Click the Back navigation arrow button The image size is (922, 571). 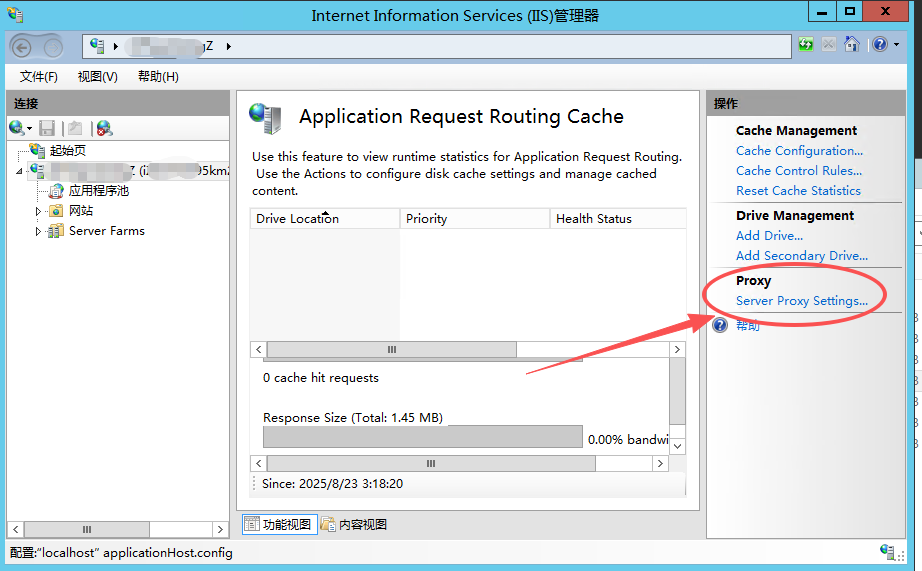pyautogui.click(x=21, y=47)
